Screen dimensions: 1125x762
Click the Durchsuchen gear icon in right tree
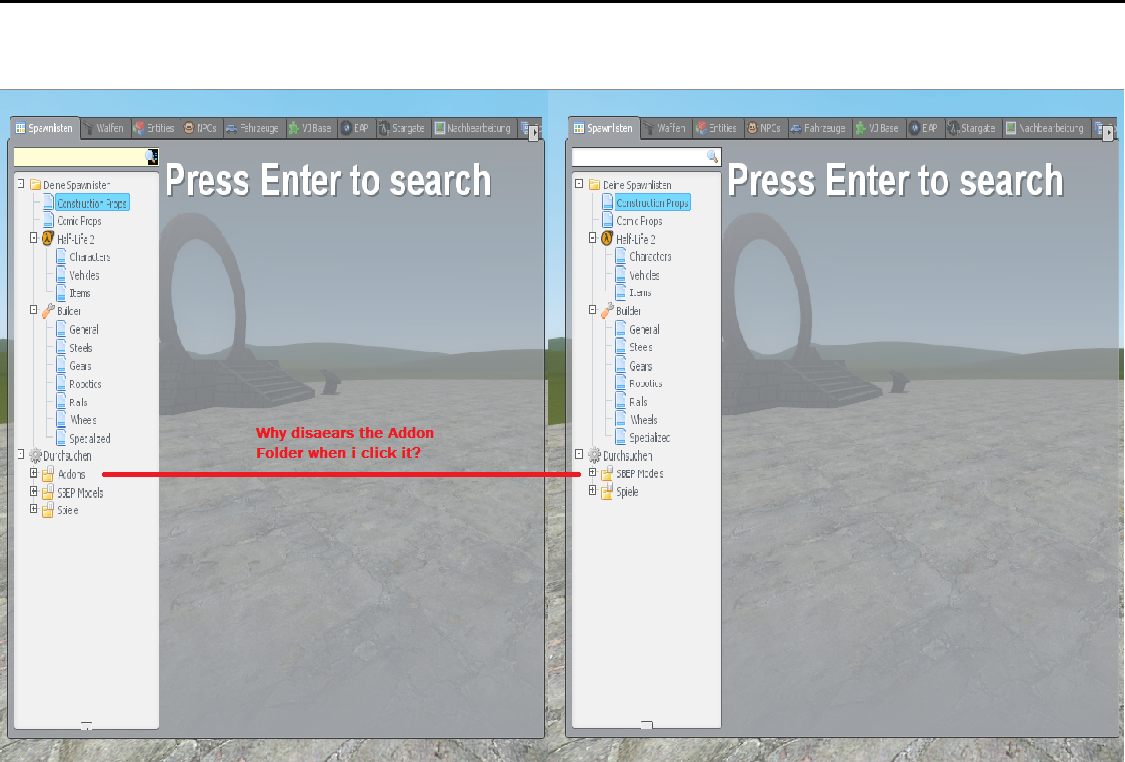tap(594, 456)
